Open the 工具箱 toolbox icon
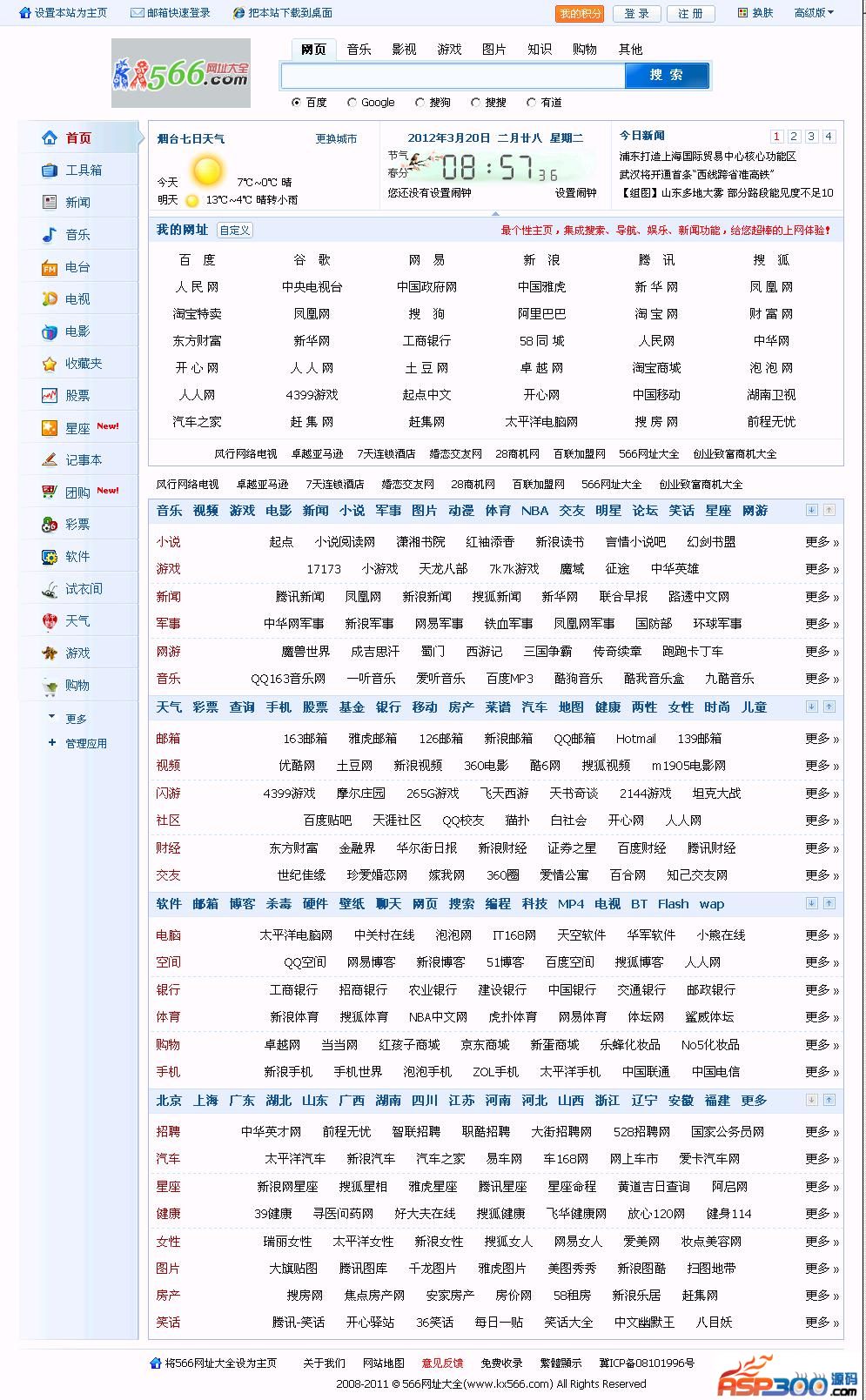This screenshot has width=866, height=1400. (x=50, y=170)
